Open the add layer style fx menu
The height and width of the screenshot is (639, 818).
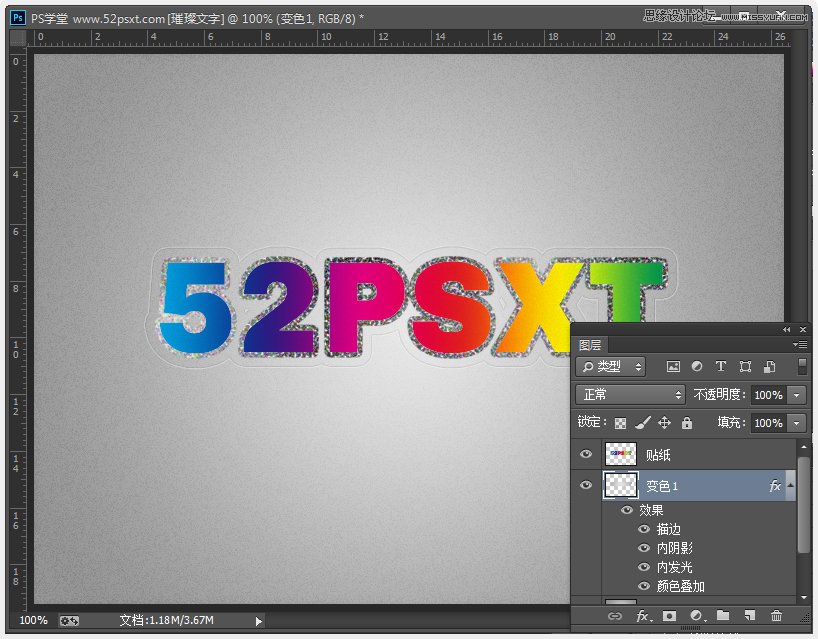click(644, 616)
